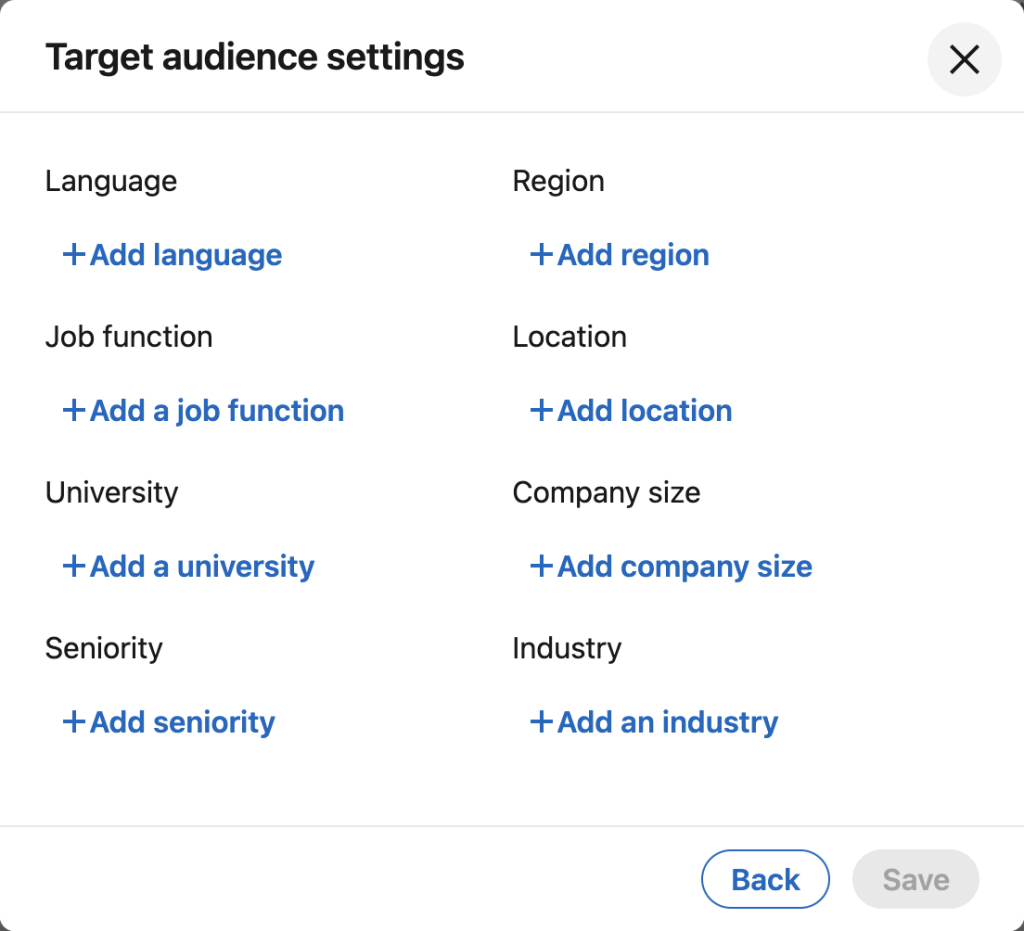Click the 'Target audience settings' heading
Viewport: 1024px width, 931px height.
coord(255,57)
